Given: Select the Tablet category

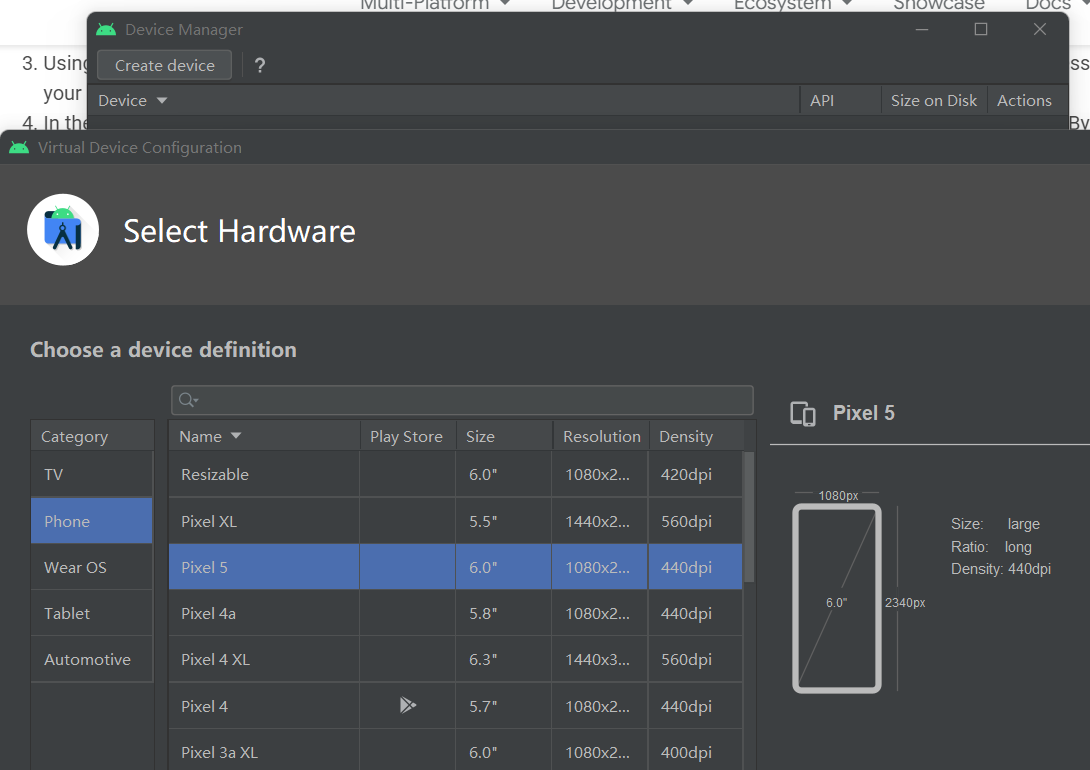Looking at the screenshot, I should (x=92, y=613).
